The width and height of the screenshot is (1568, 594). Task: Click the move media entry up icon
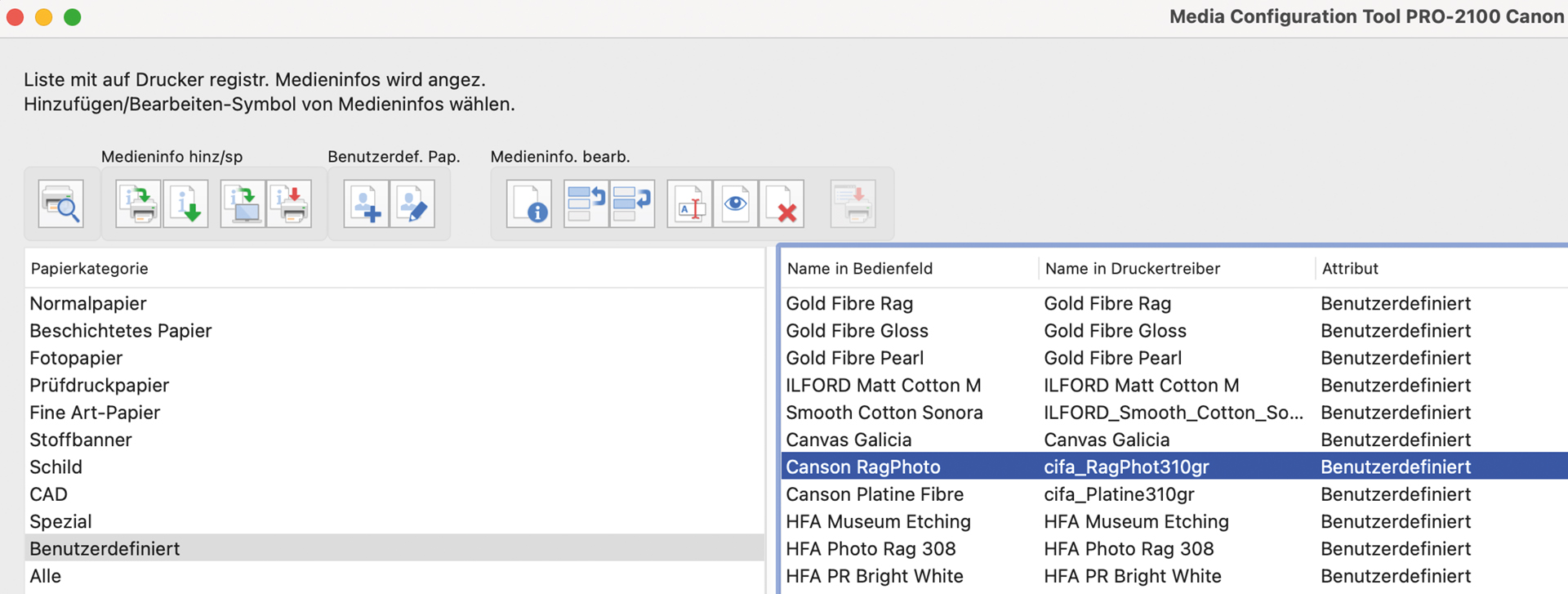586,204
